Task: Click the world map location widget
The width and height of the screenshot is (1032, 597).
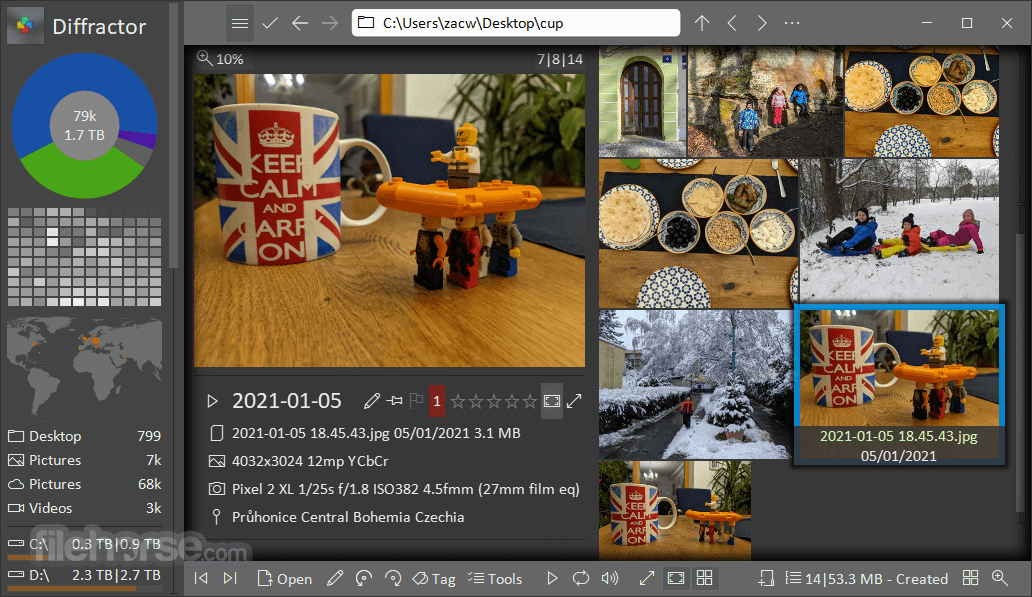Action: click(85, 369)
